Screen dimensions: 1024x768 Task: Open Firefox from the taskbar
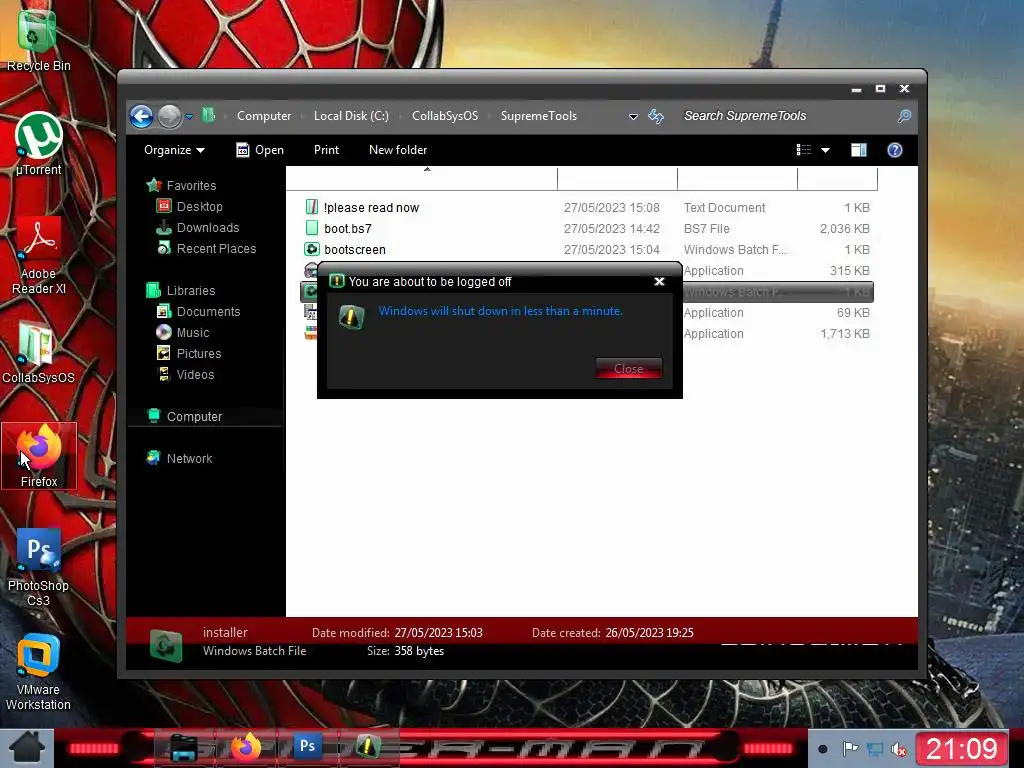coord(246,748)
